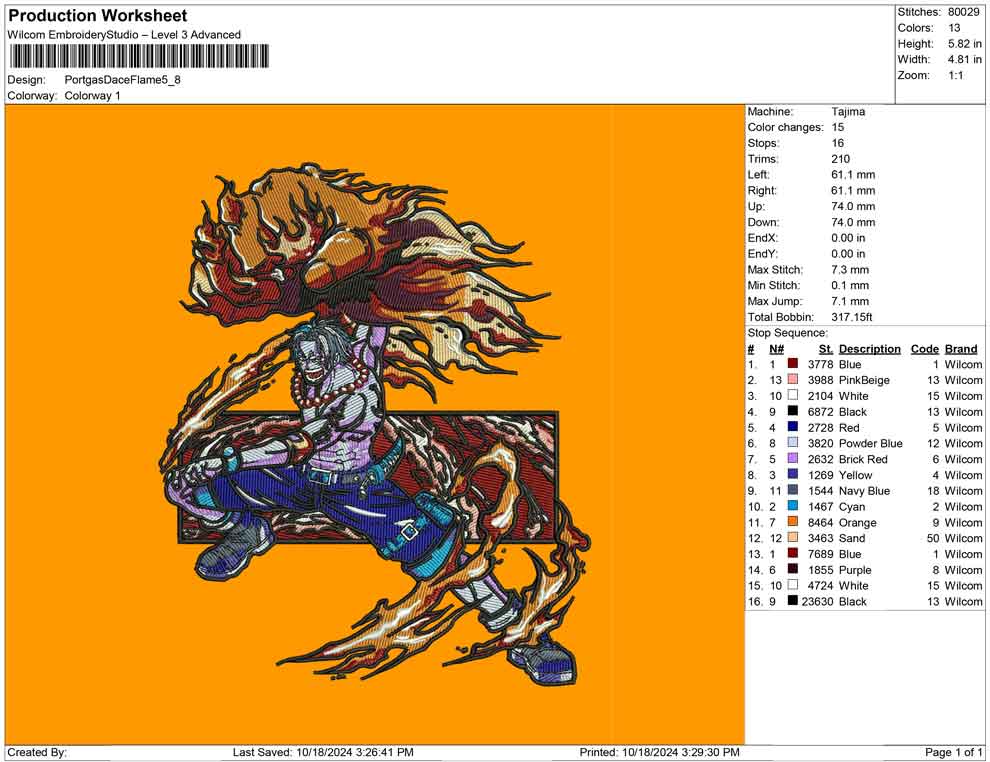Select the Trims value 210
Screen dimensions: 990x762
840,159
